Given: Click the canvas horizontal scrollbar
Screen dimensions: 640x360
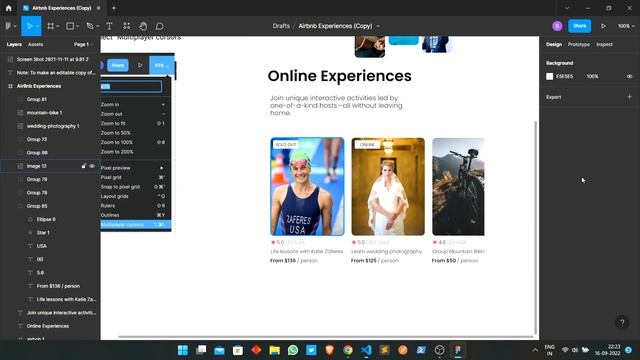Looking at the screenshot, I should 326,337.
